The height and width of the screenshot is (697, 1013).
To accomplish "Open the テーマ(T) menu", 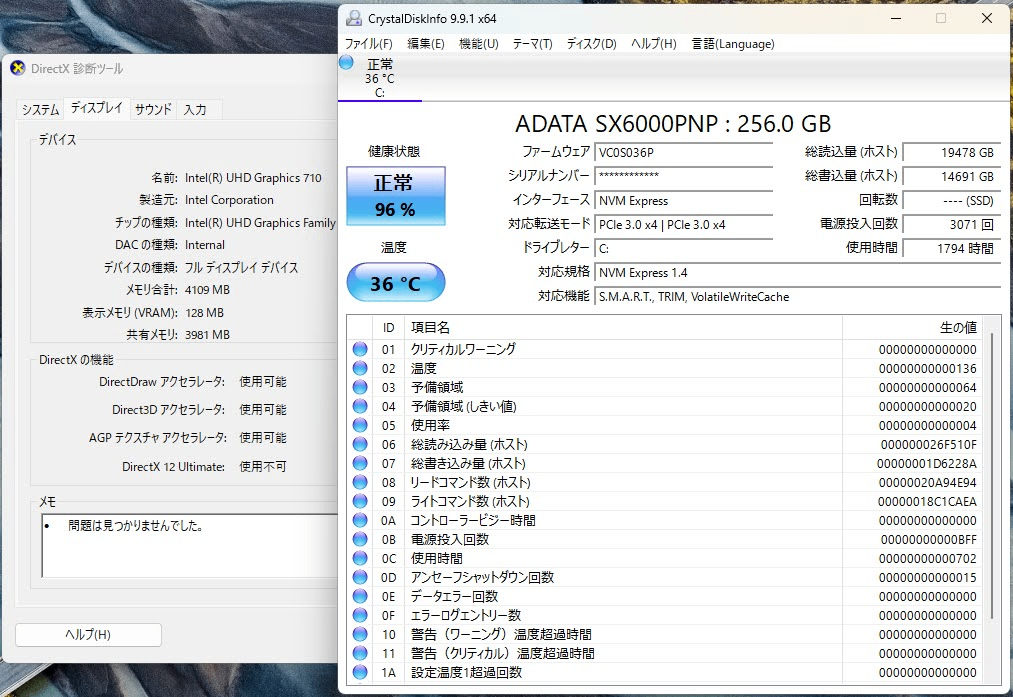I will click(532, 44).
